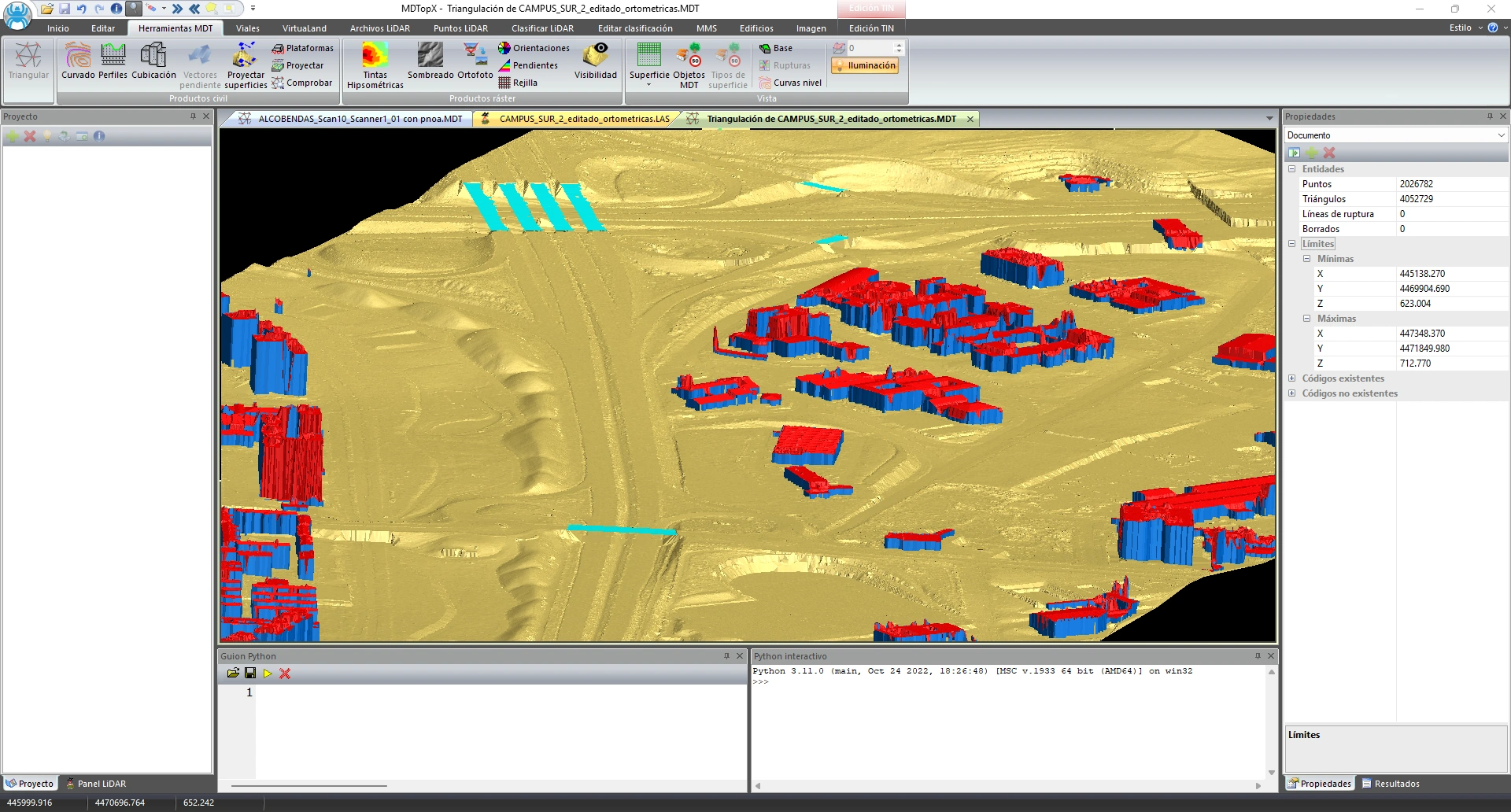This screenshot has height=812, width=1511.
Task: Open the Ortofoto tool
Action: 475,61
